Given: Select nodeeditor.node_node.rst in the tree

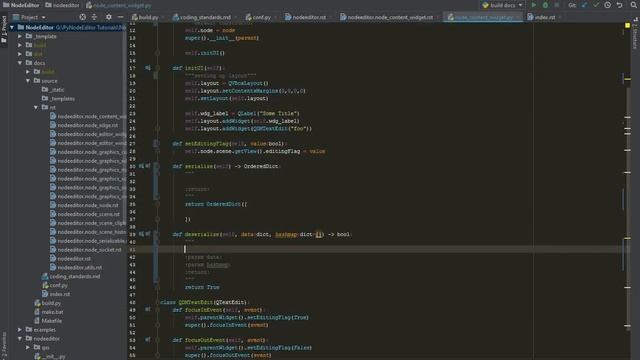Looking at the screenshot, I should (x=88, y=205).
